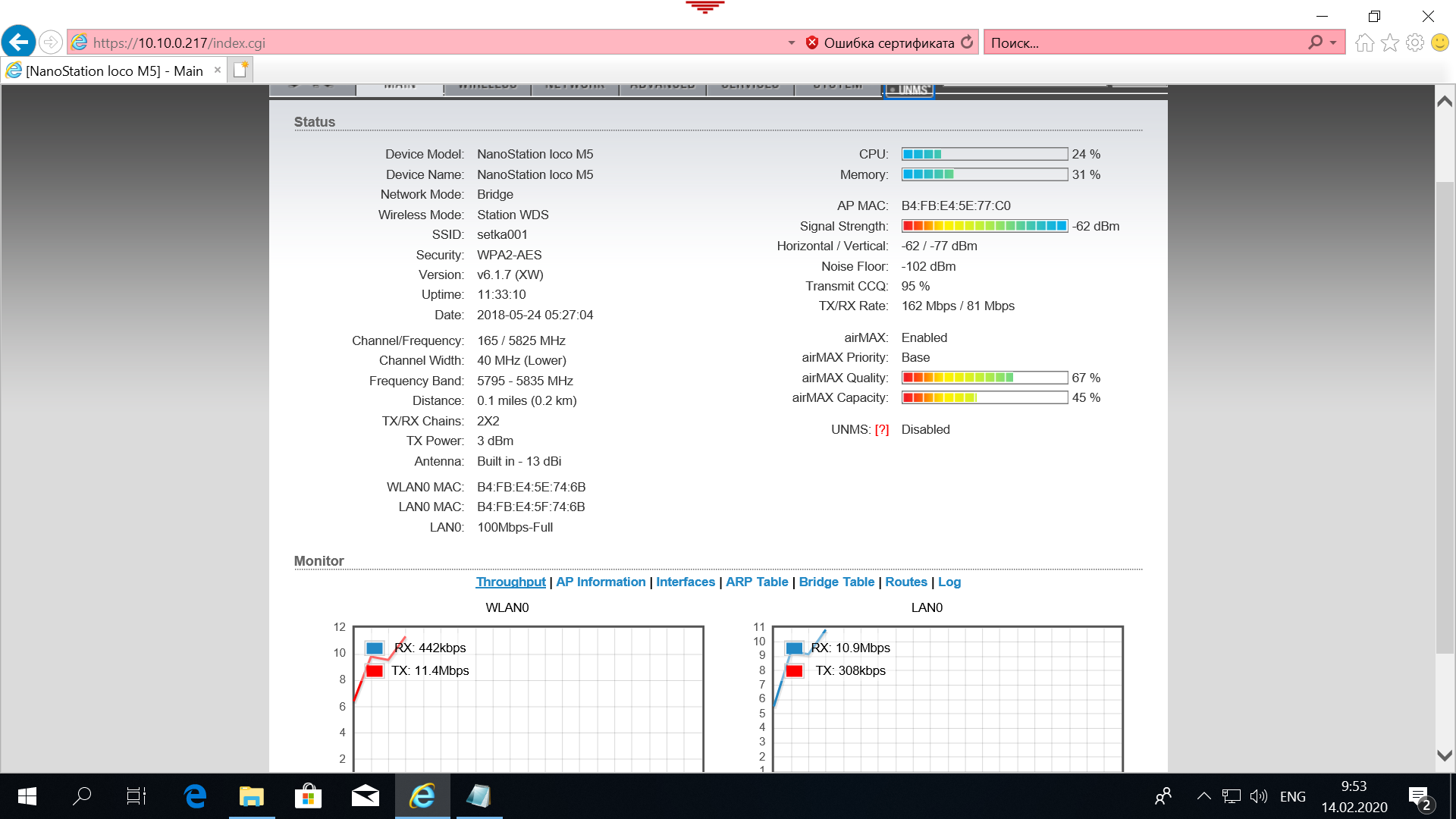Open the People icon in the system tray
This screenshot has height=819, width=1456.
1163,796
